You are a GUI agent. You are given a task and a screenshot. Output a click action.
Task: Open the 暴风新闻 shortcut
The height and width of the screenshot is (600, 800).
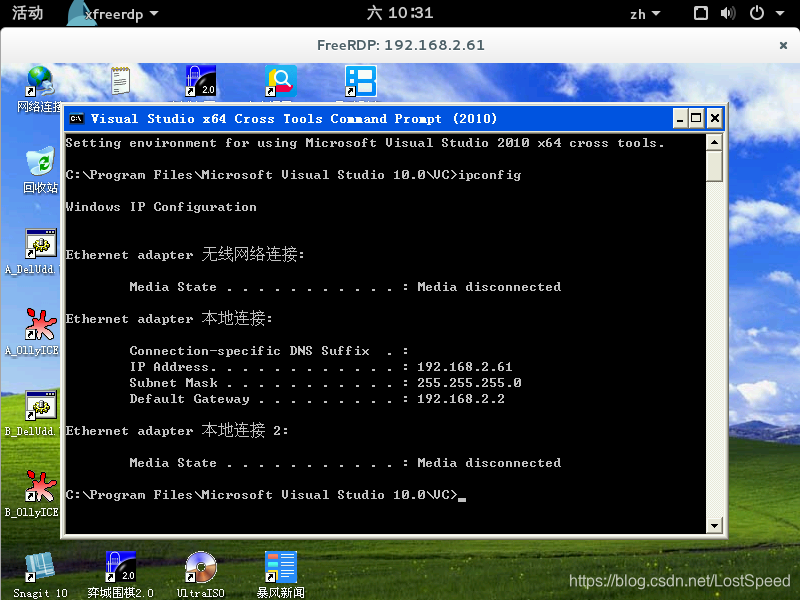(281, 574)
